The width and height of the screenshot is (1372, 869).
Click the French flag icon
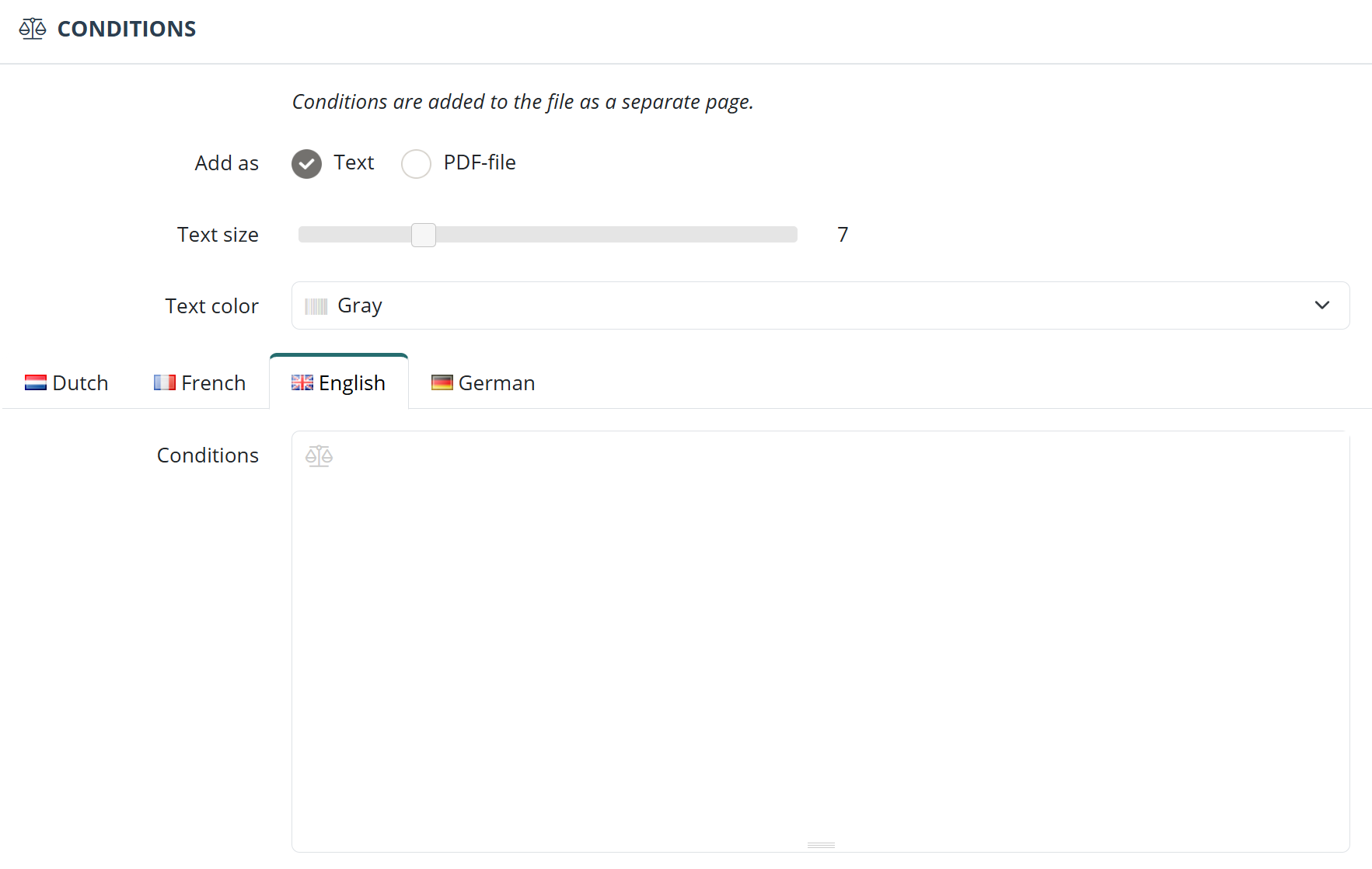pyautogui.click(x=165, y=382)
